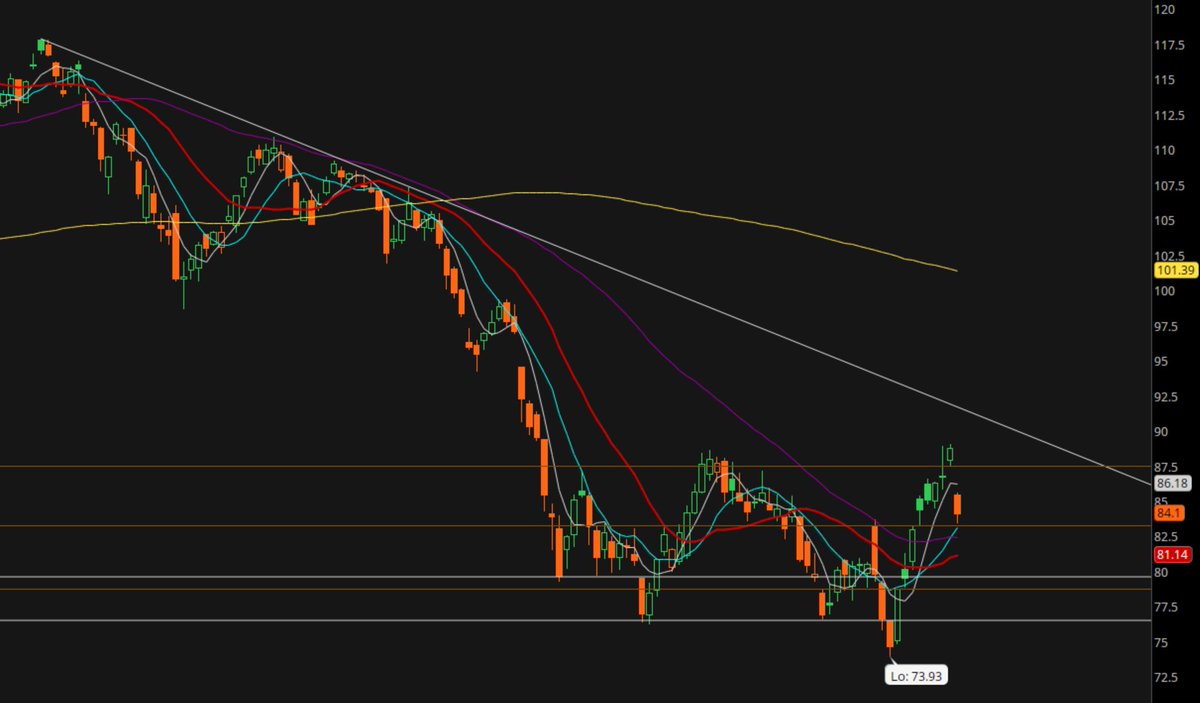
Task: Click the Lo: 73.93 low marker bubble
Action: [917, 676]
